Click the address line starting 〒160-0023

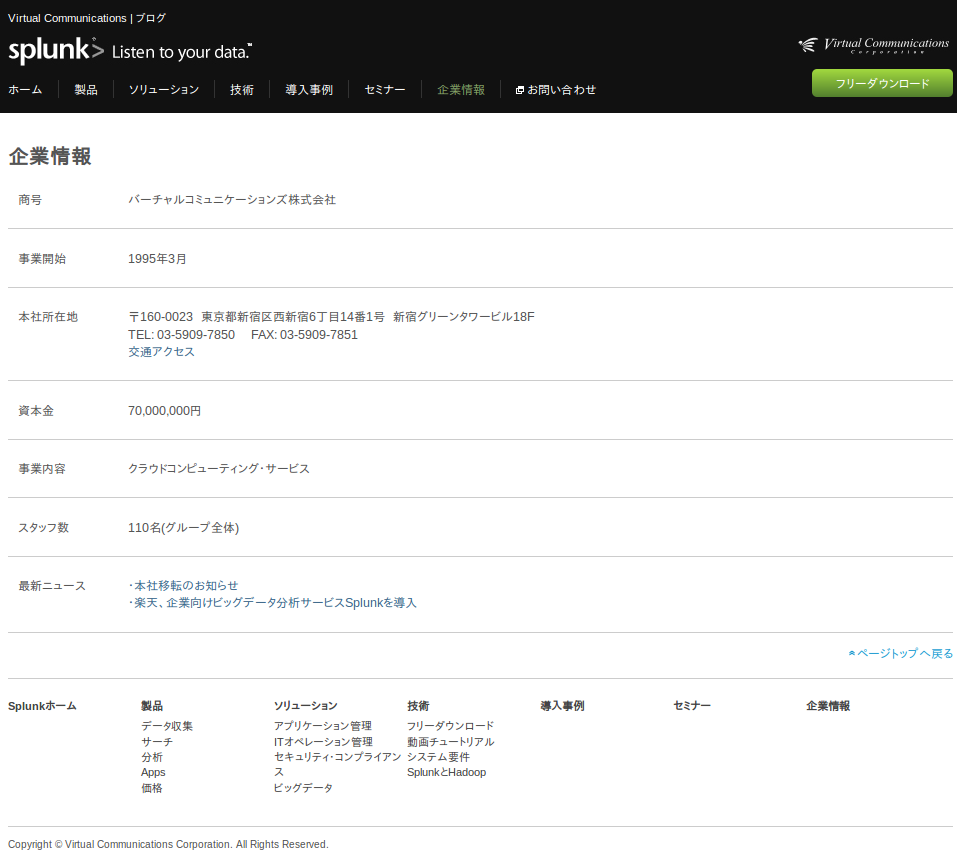pyautogui.click(x=331, y=317)
